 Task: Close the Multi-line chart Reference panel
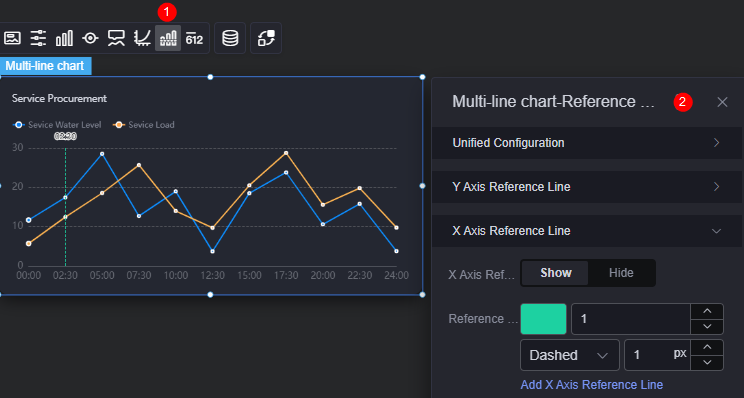tap(722, 102)
